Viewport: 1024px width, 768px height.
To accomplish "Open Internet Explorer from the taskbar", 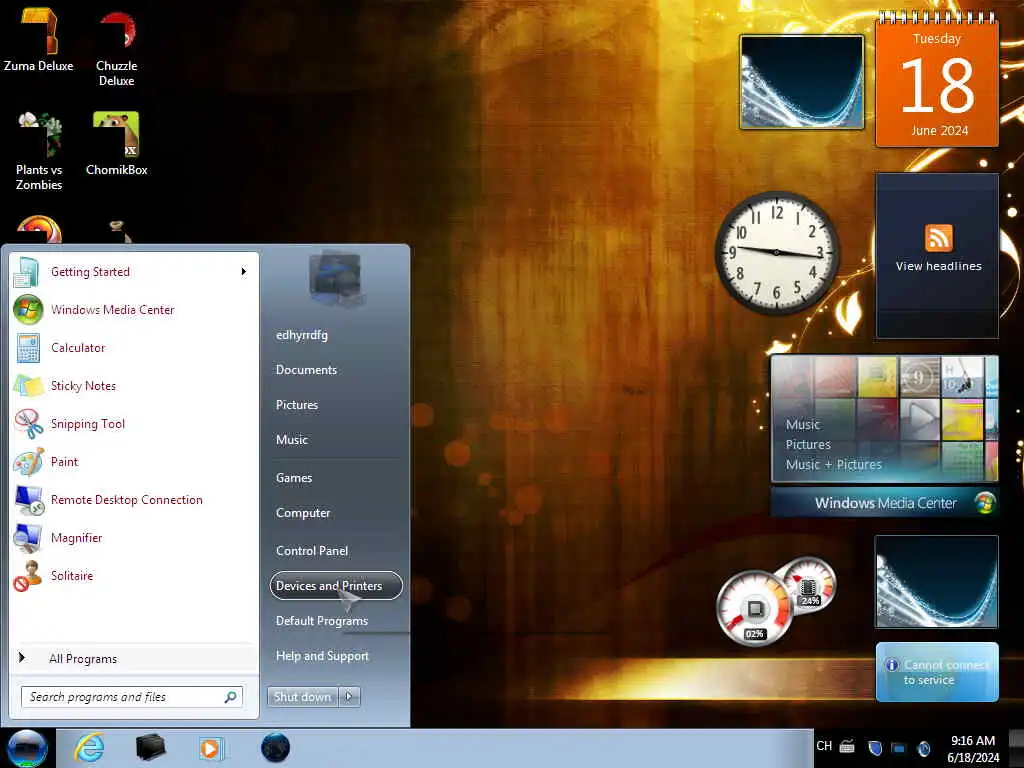I will [89, 748].
